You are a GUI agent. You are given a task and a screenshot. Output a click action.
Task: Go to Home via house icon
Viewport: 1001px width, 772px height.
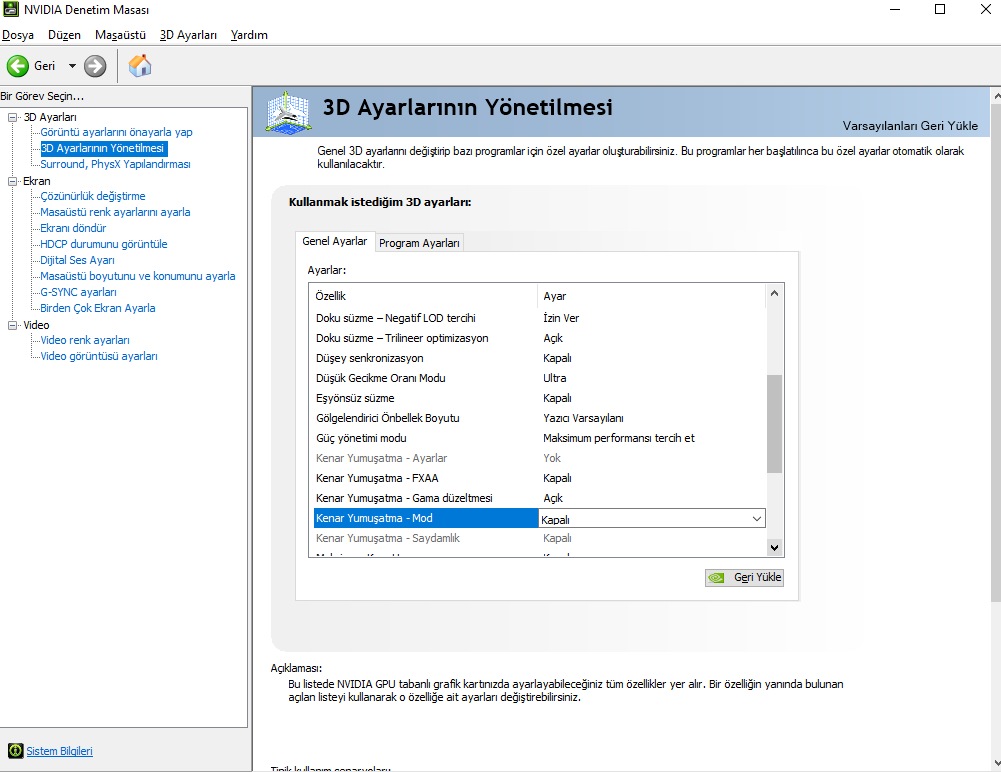140,66
